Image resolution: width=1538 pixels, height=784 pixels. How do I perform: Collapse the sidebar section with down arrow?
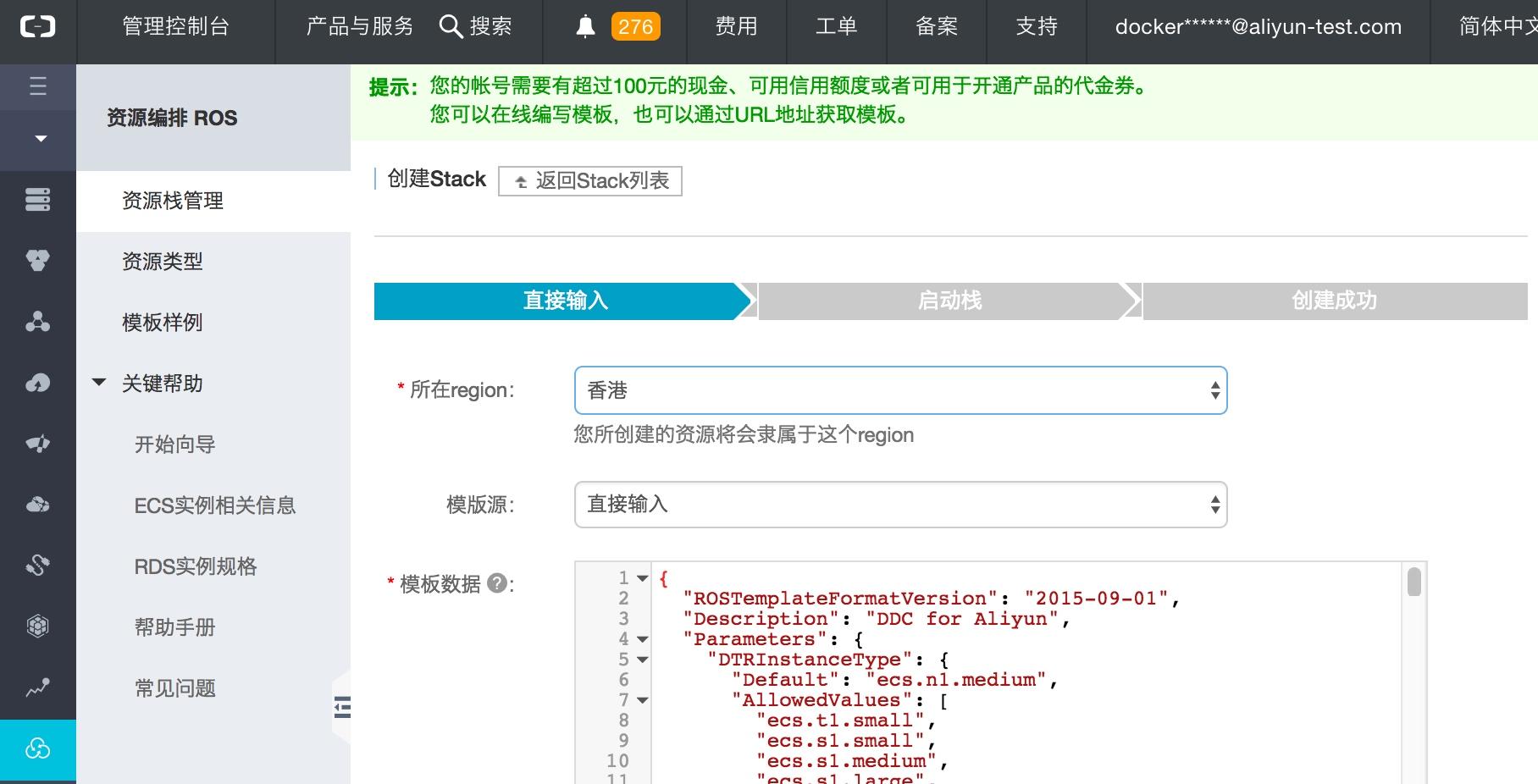click(40, 138)
